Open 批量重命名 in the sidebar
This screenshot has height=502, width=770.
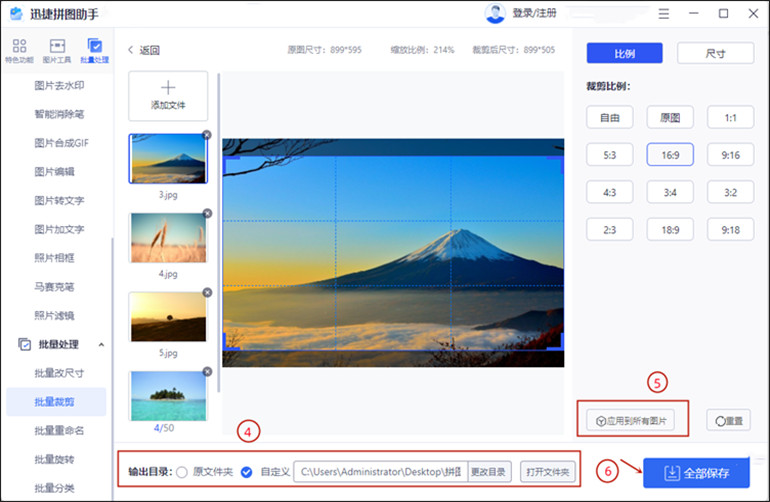click(x=59, y=430)
